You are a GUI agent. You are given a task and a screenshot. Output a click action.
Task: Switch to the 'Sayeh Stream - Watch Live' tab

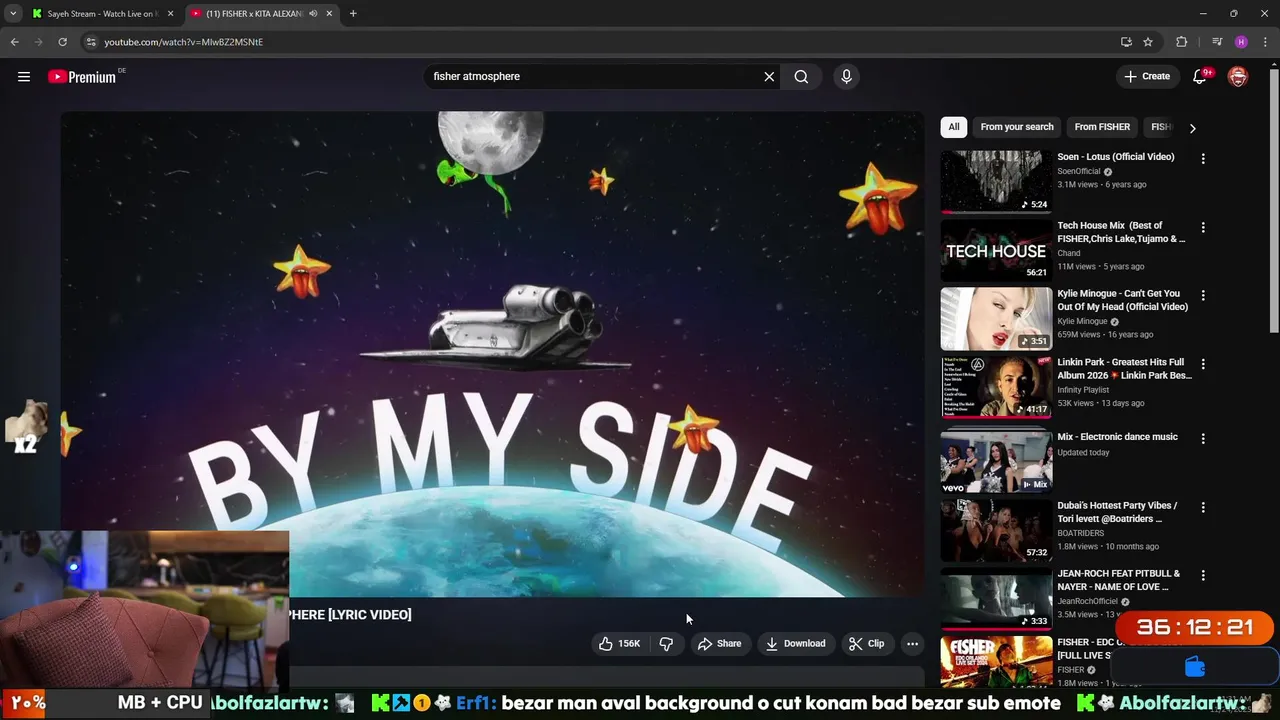(100, 14)
